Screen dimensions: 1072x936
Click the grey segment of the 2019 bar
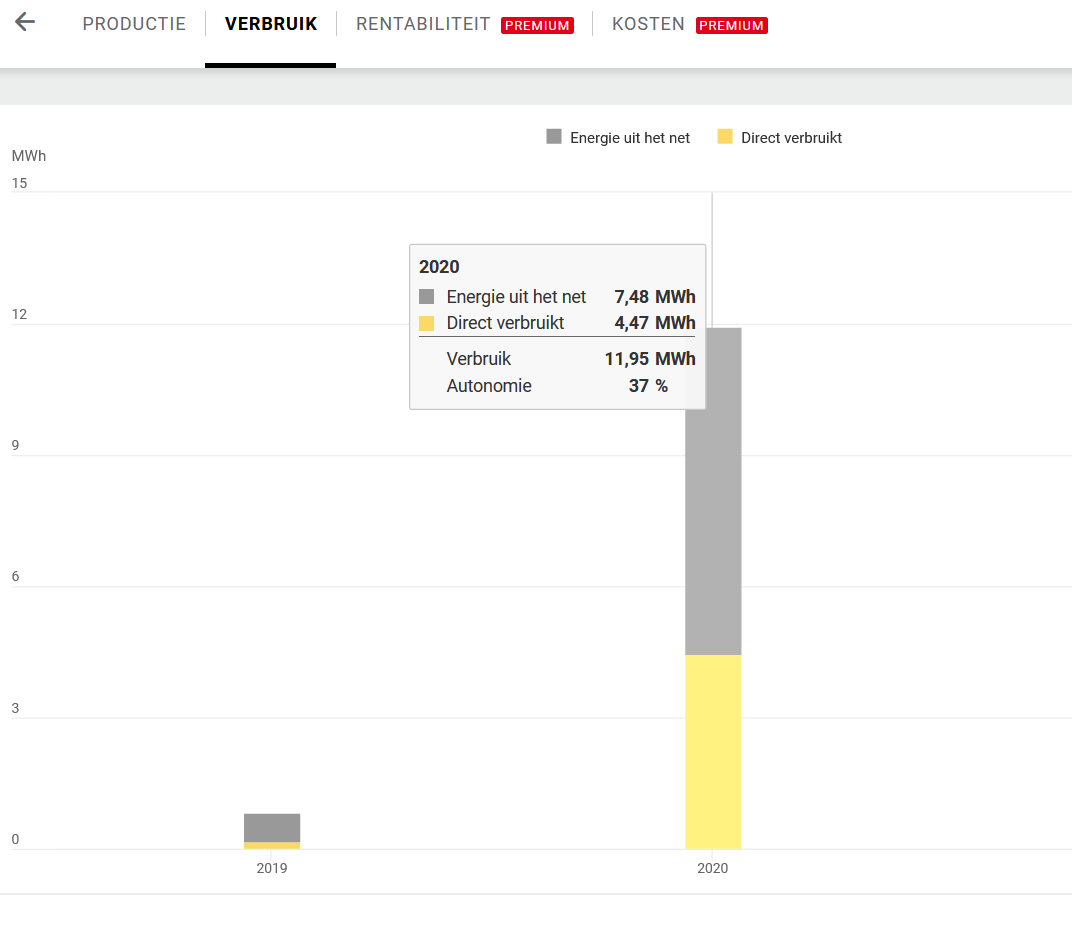272,827
